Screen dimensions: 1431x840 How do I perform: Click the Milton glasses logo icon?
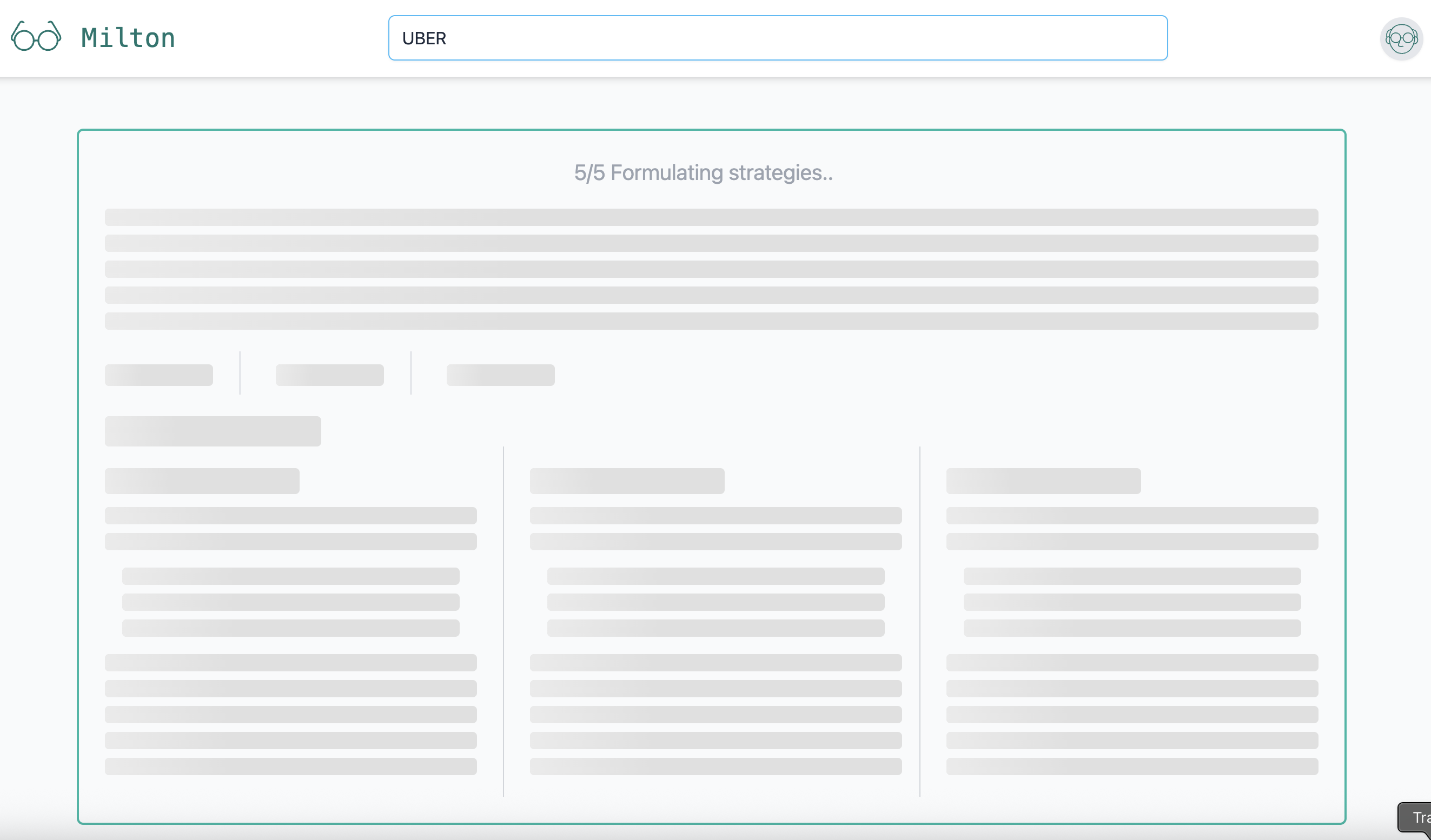coord(36,37)
